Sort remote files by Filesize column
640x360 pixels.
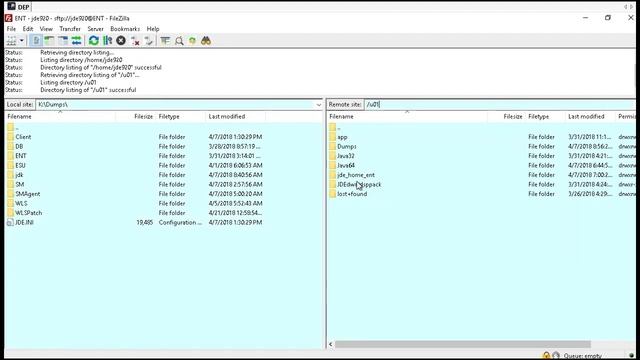506,116
